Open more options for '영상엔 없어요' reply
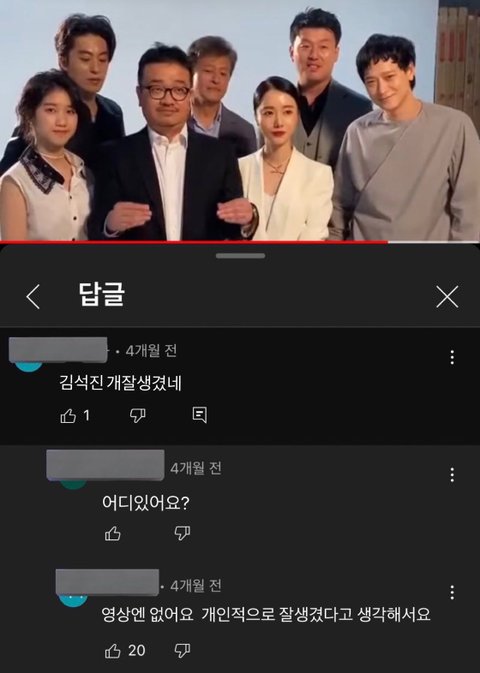 [452, 592]
